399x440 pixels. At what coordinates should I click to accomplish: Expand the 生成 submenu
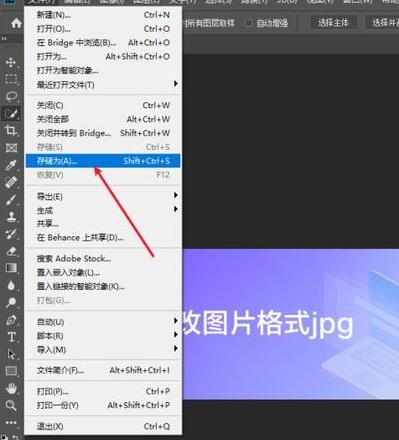103,210
